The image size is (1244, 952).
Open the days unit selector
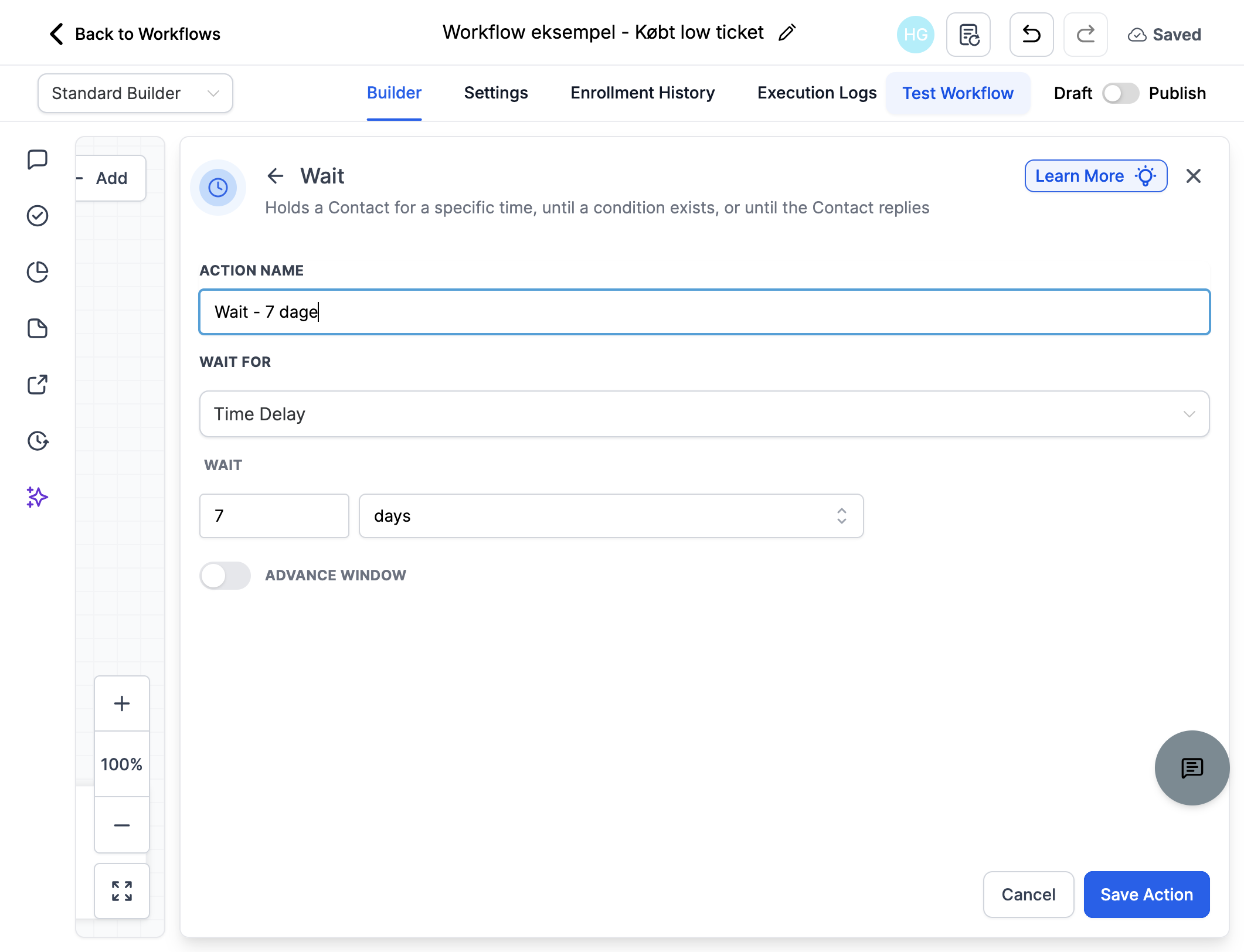(611, 516)
